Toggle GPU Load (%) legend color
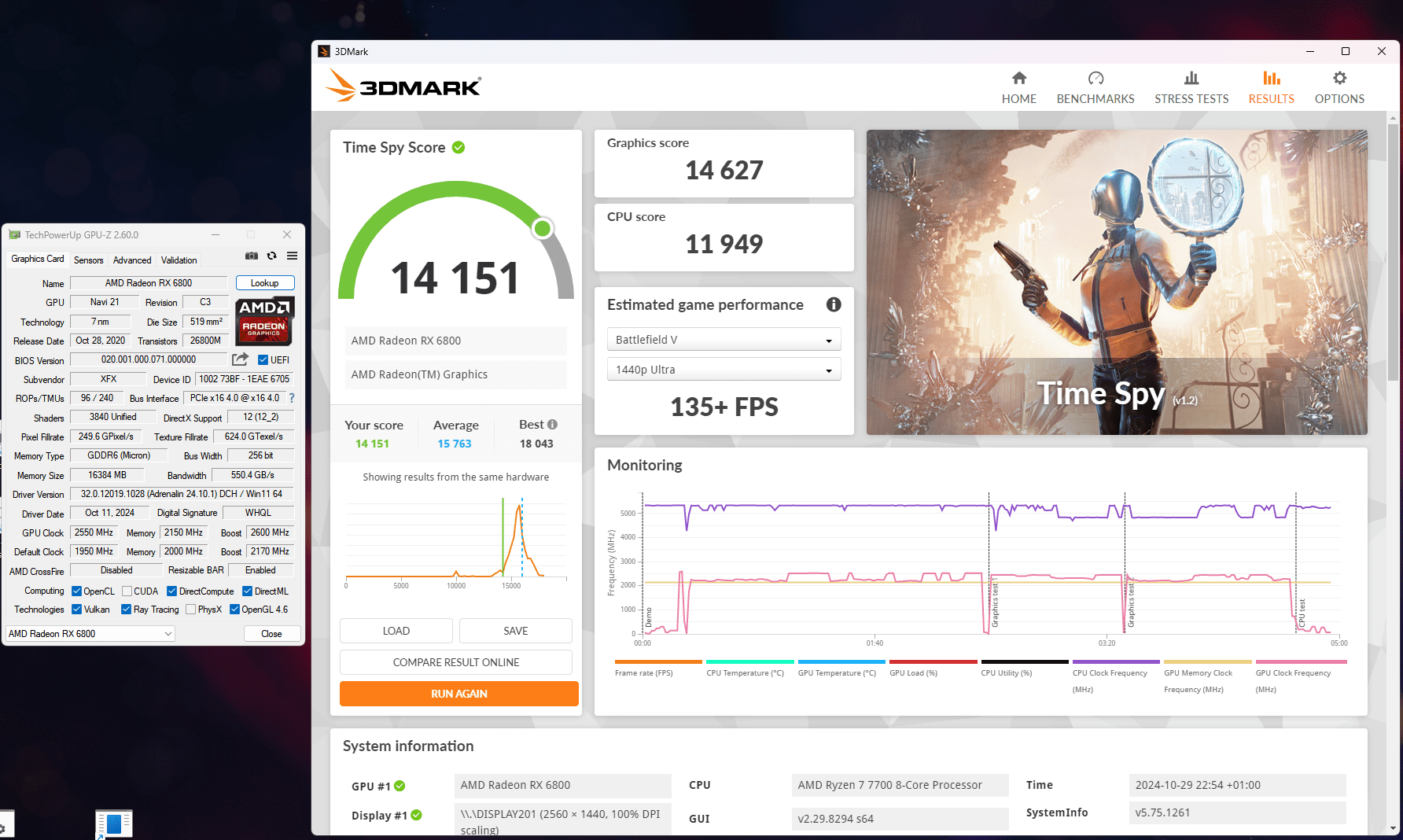Image resolution: width=1403 pixels, height=840 pixels. click(x=933, y=662)
